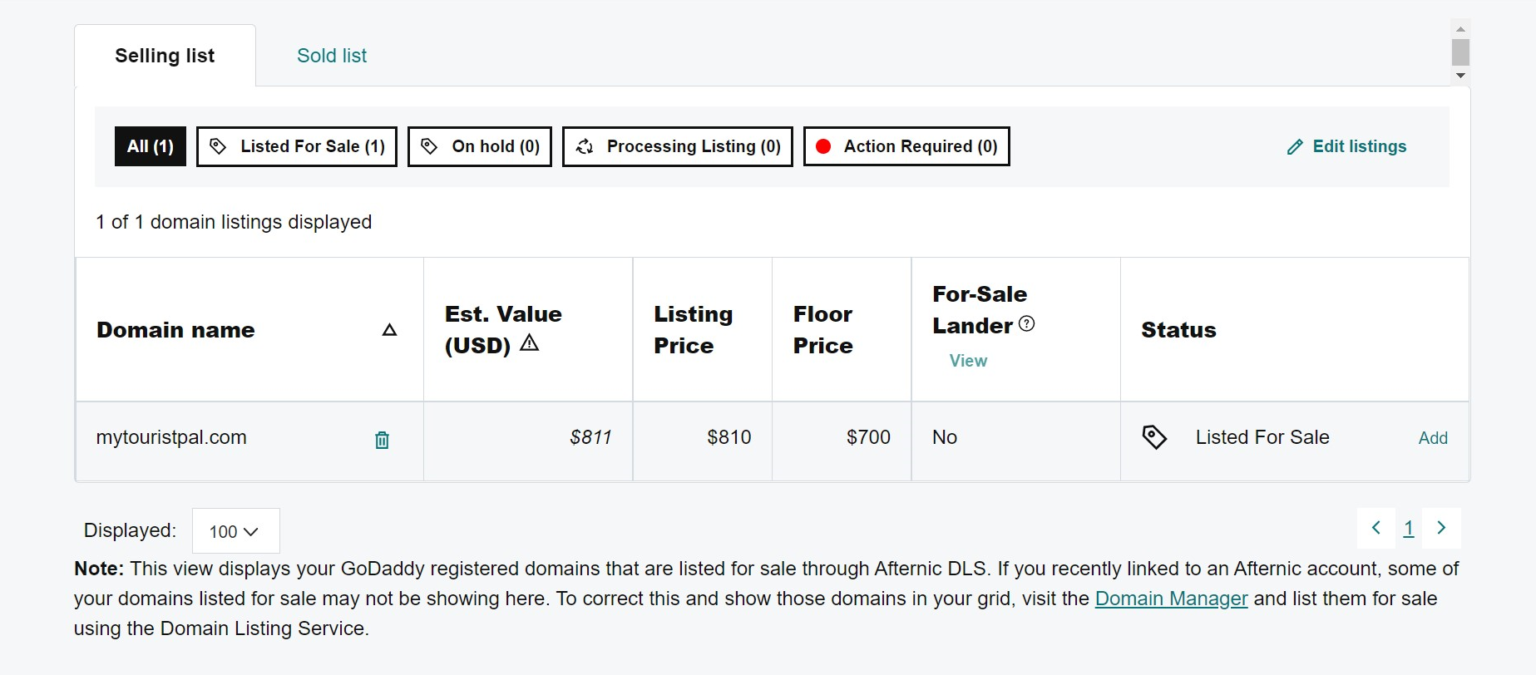Switch to the Sold list tab
1536x675 pixels.
pyautogui.click(x=332, y=56)
